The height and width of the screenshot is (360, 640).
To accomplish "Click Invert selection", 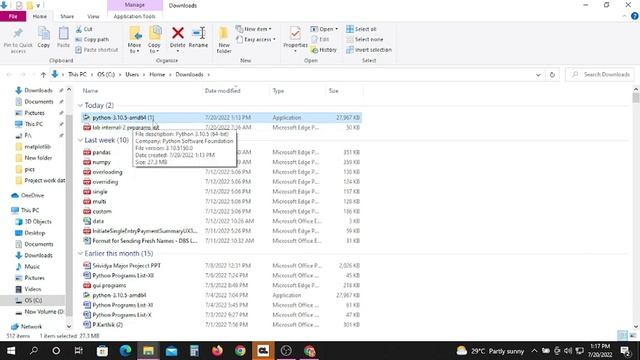I will 369,50.
